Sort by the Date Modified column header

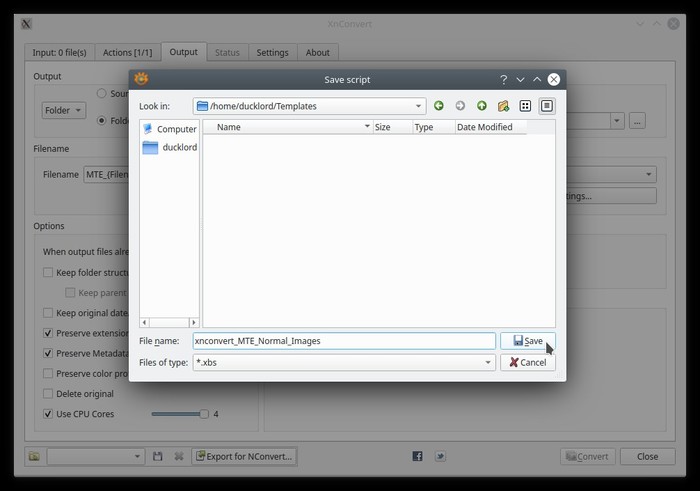pyautogui.click(x=491, y=127)
